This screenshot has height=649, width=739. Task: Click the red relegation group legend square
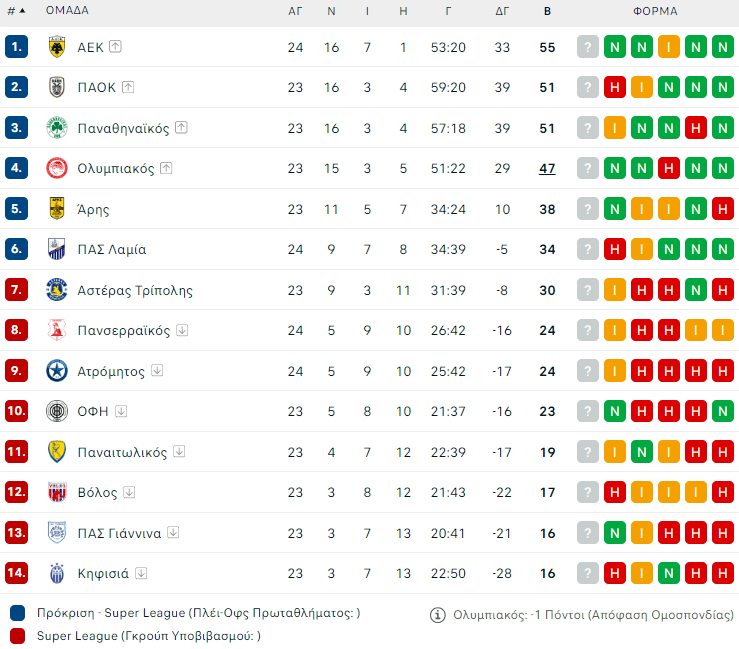tap(18, 635)
